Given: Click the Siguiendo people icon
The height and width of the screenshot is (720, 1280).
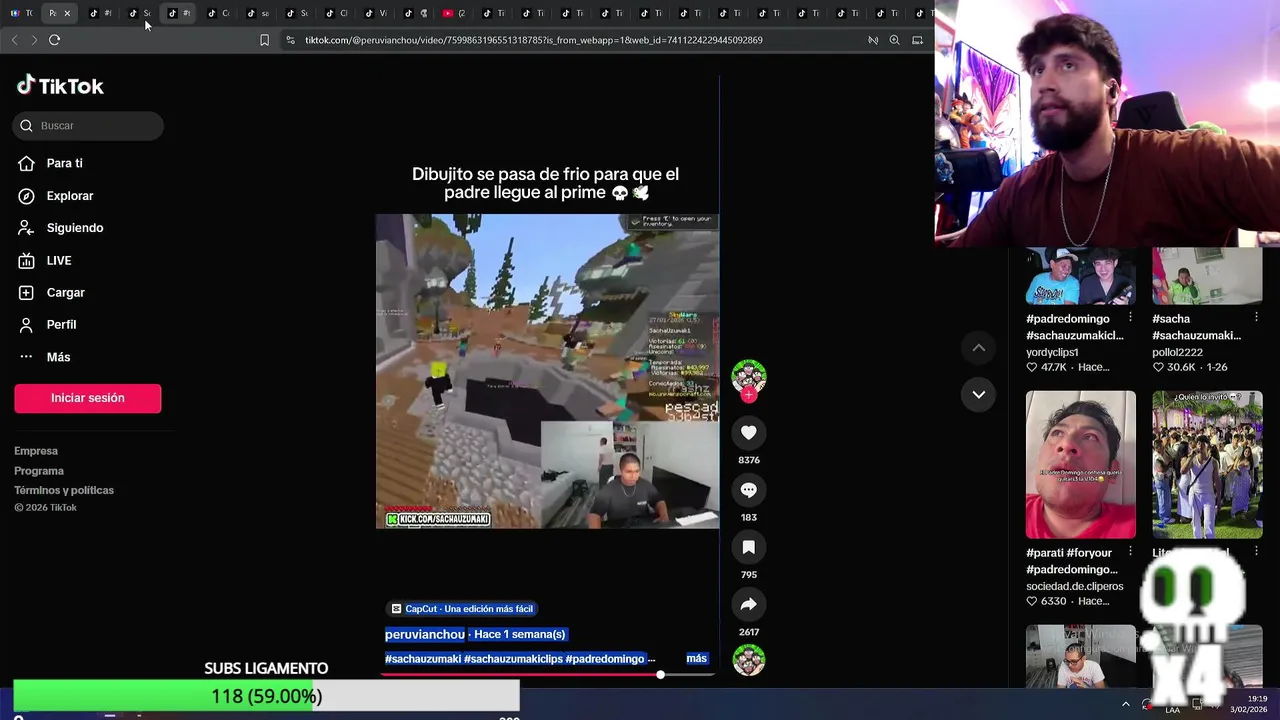Looking at the screenshot, I should pyautogui.click(x=26, y=228).
